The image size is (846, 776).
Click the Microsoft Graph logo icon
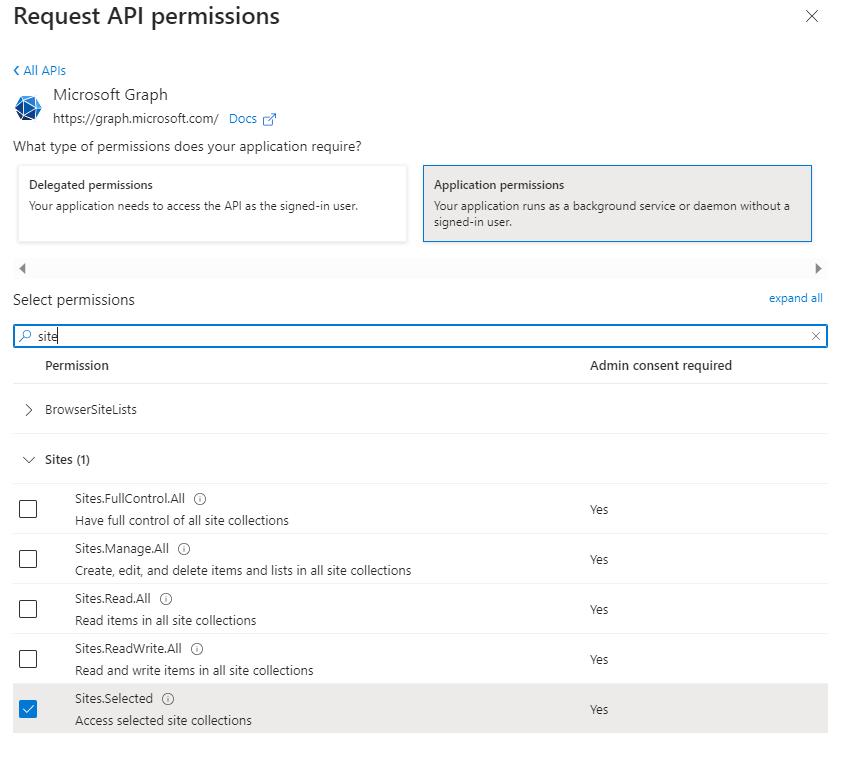coord(28,107)
